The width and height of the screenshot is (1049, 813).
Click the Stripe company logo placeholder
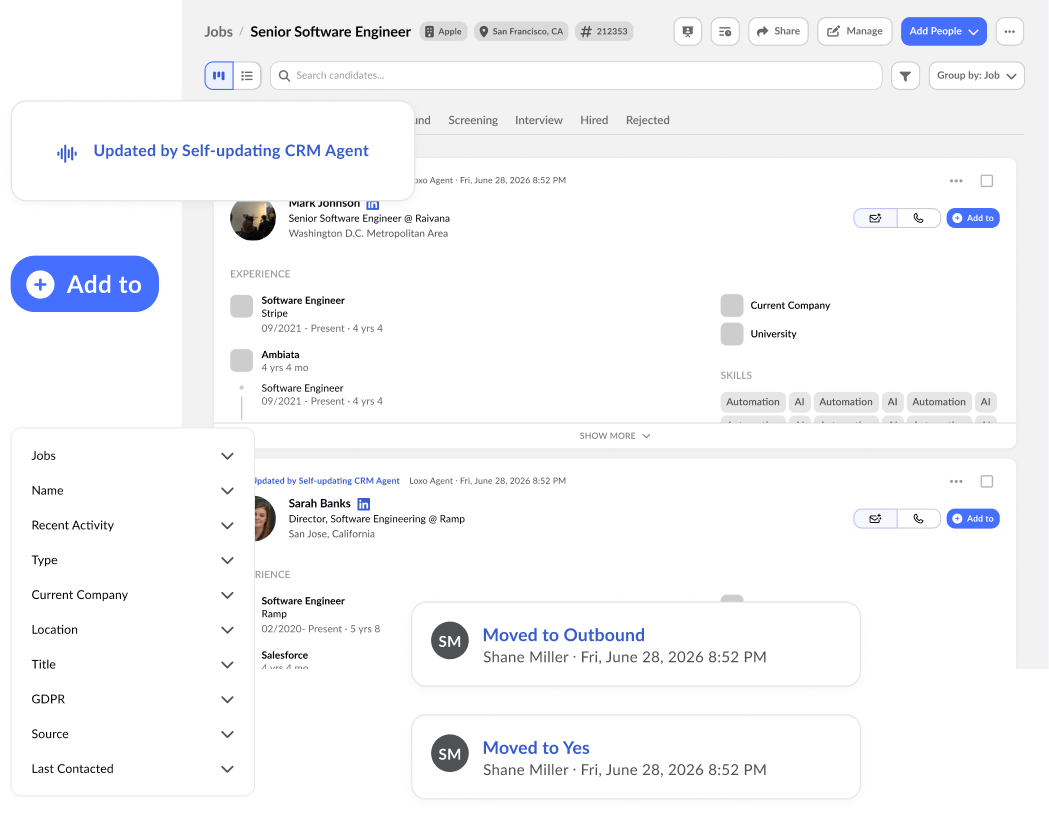(242, 306)
